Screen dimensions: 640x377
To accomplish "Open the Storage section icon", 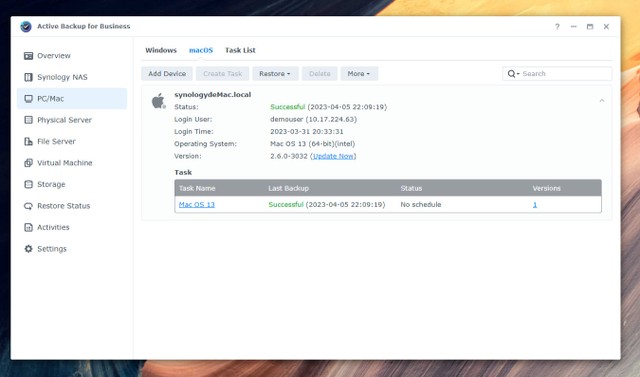I will pos(28,184).
